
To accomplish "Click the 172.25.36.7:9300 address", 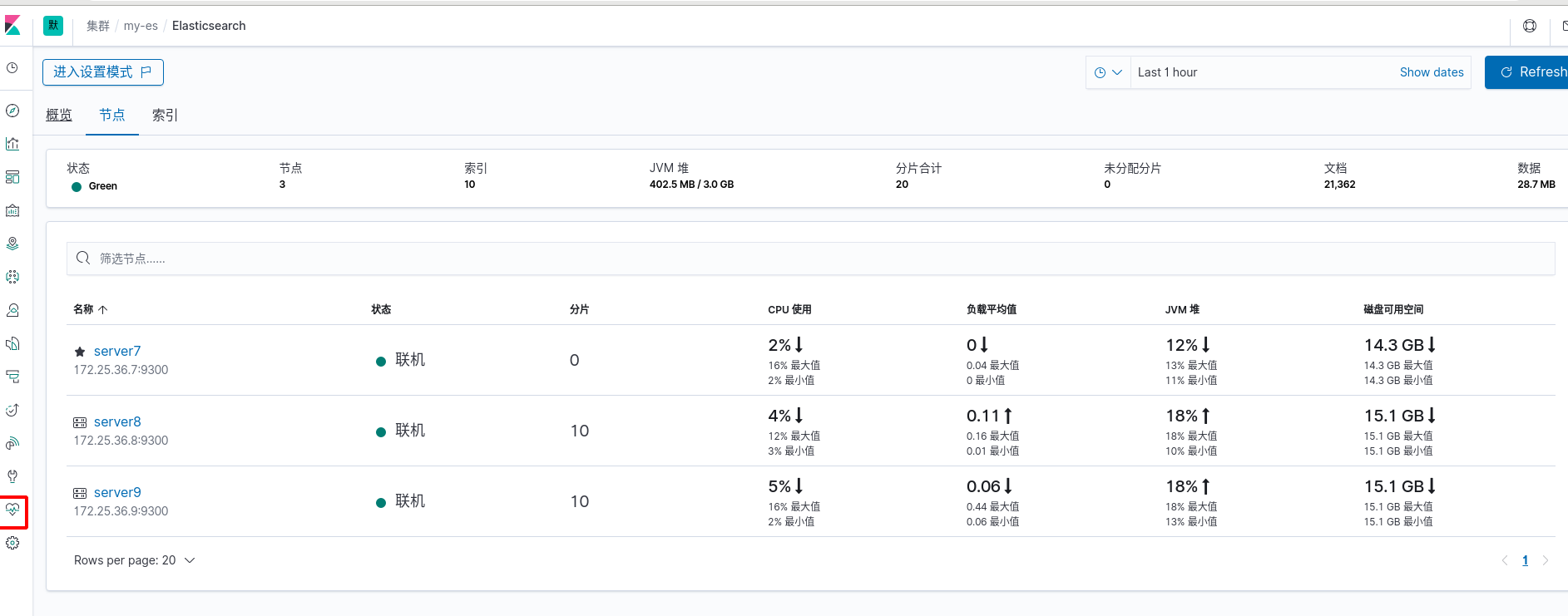I will click(x=121, y=370).
